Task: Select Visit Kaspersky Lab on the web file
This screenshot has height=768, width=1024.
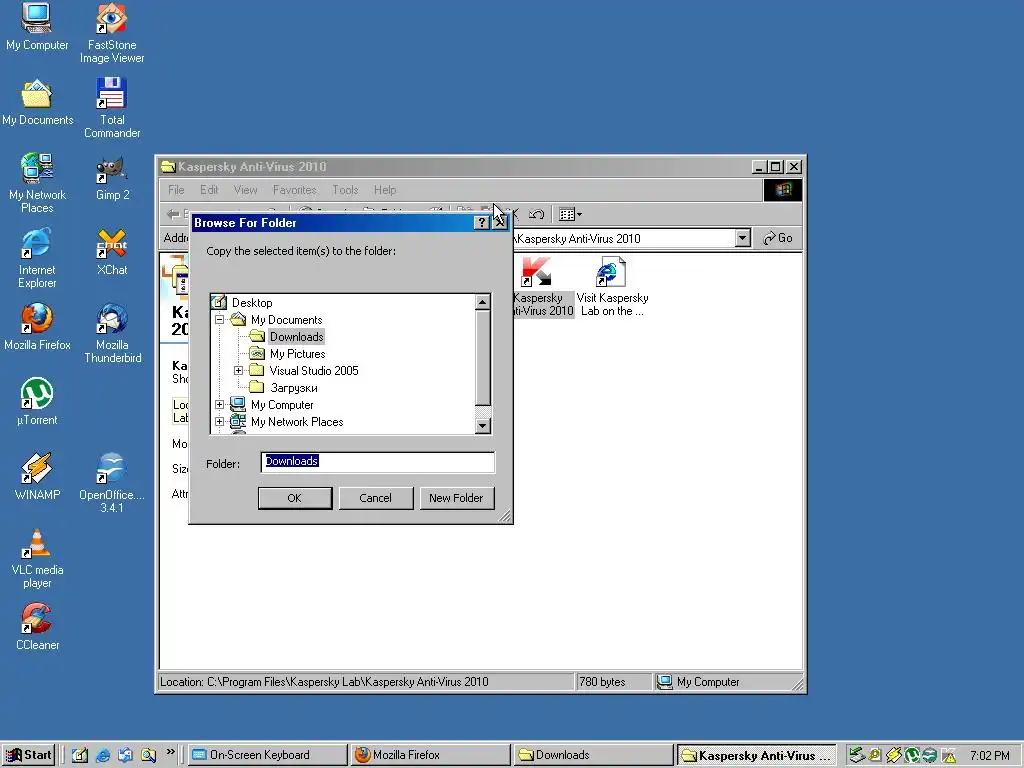Action: pyautogui.click(x=612, y=287)
